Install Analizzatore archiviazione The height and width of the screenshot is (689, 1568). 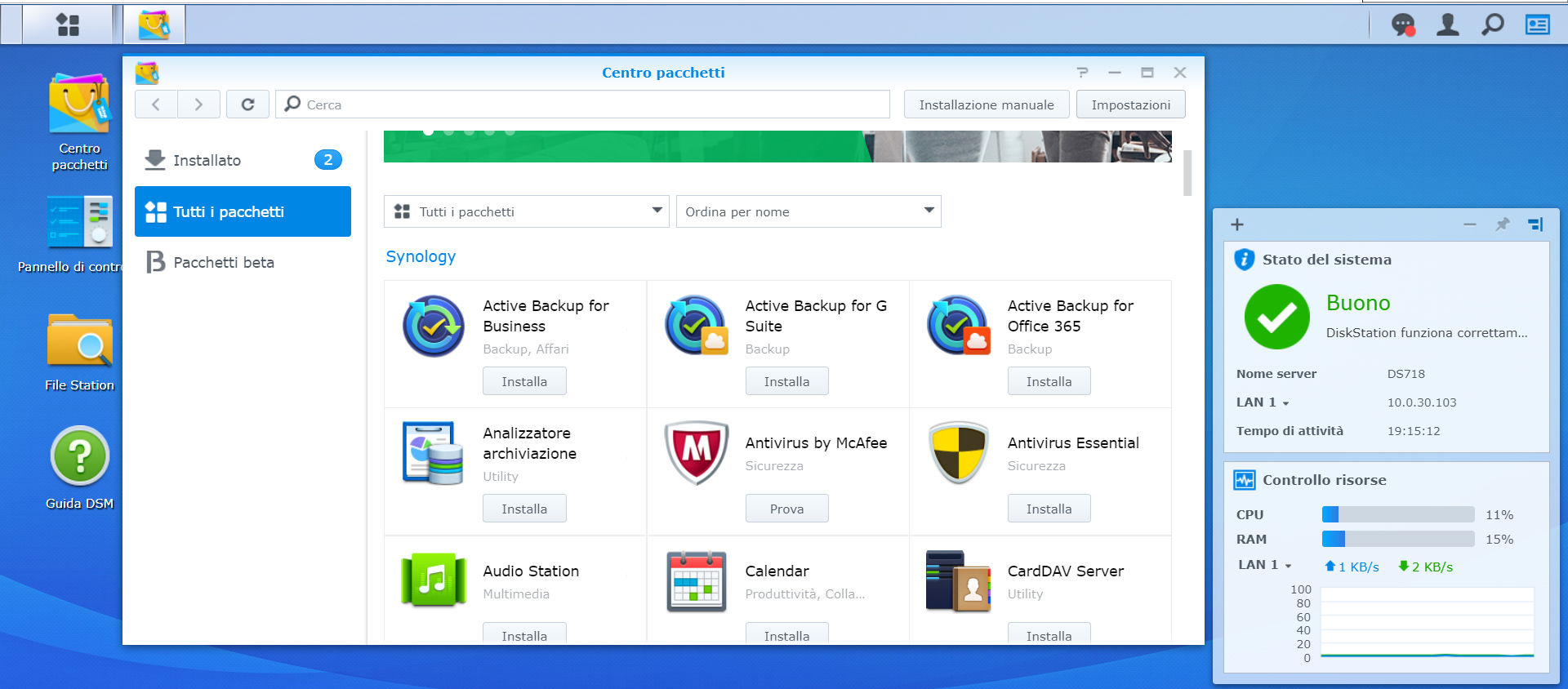tap(524, 509)
